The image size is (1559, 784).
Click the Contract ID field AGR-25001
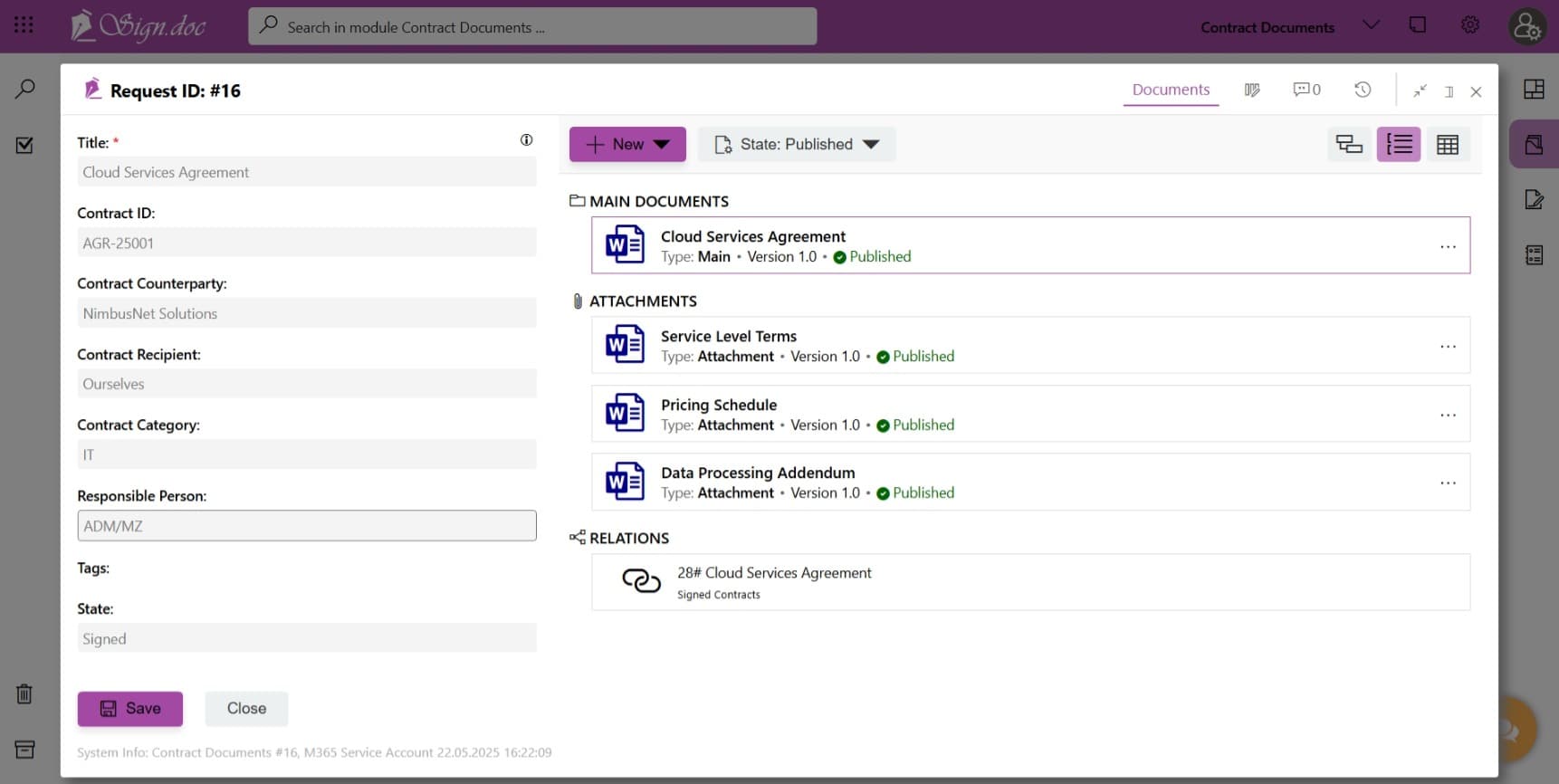(x=307, y=243)
